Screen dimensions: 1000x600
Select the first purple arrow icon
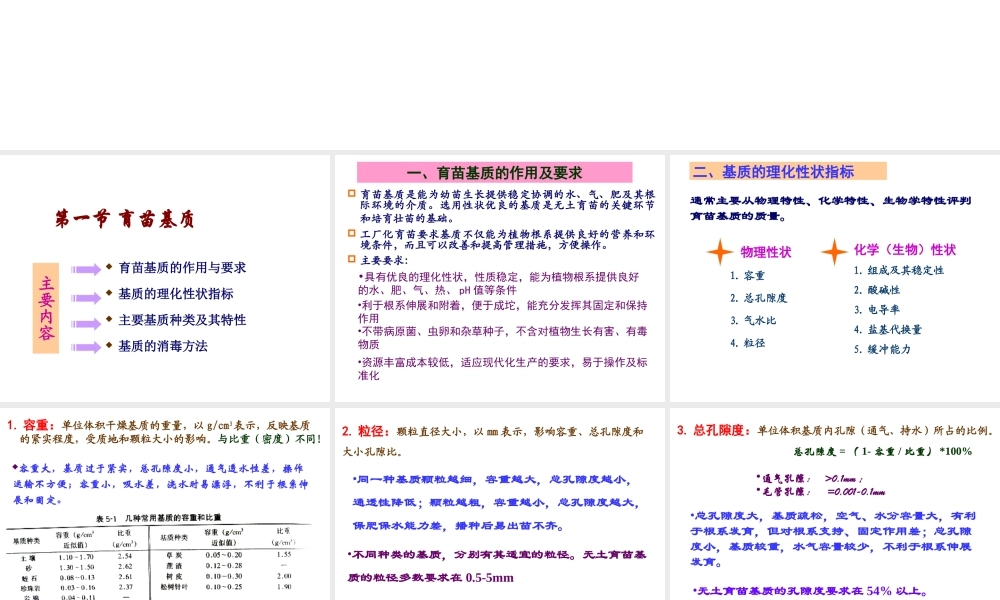point(85,269)
